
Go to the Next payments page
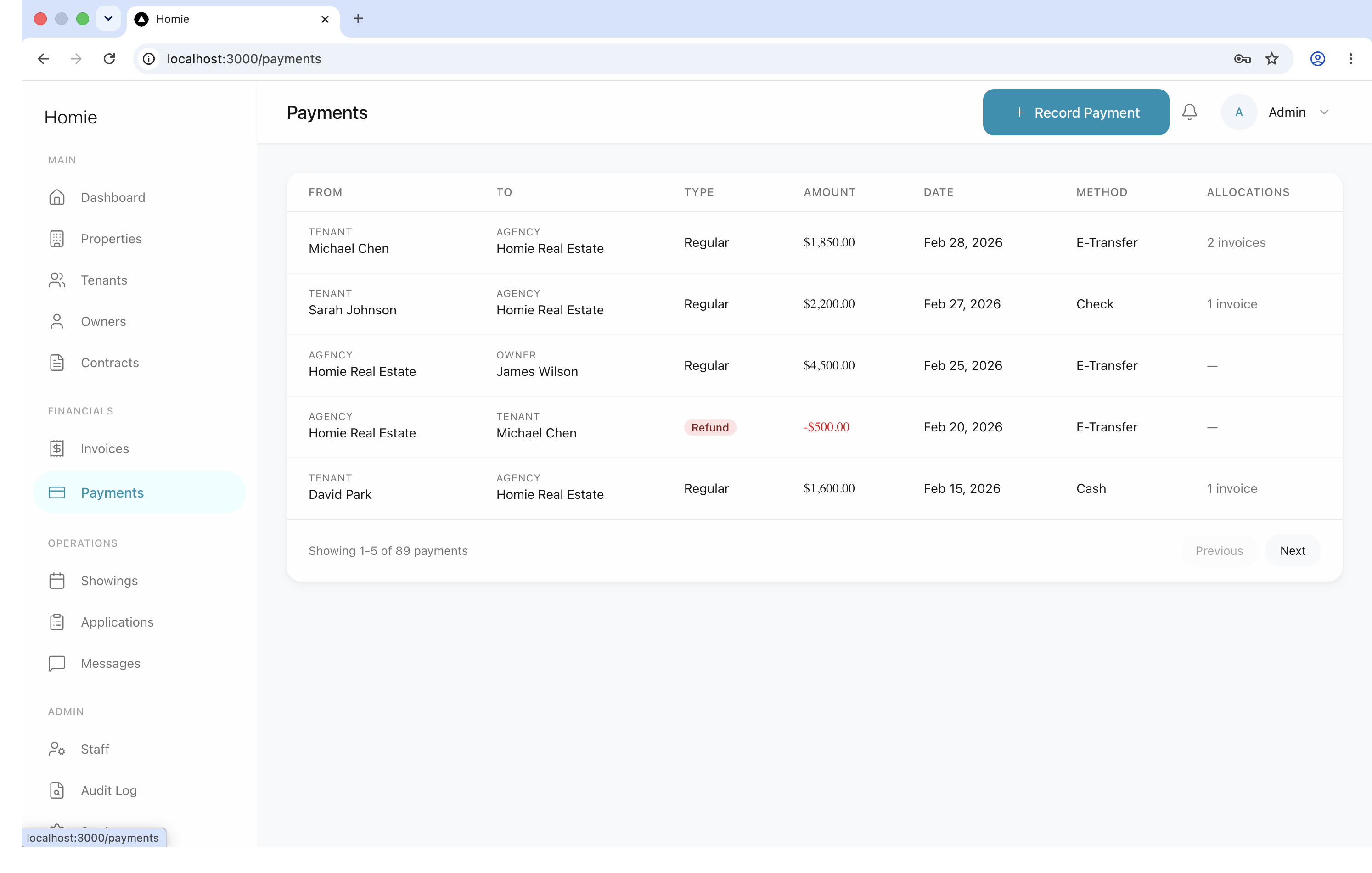tap(1292, 551)
